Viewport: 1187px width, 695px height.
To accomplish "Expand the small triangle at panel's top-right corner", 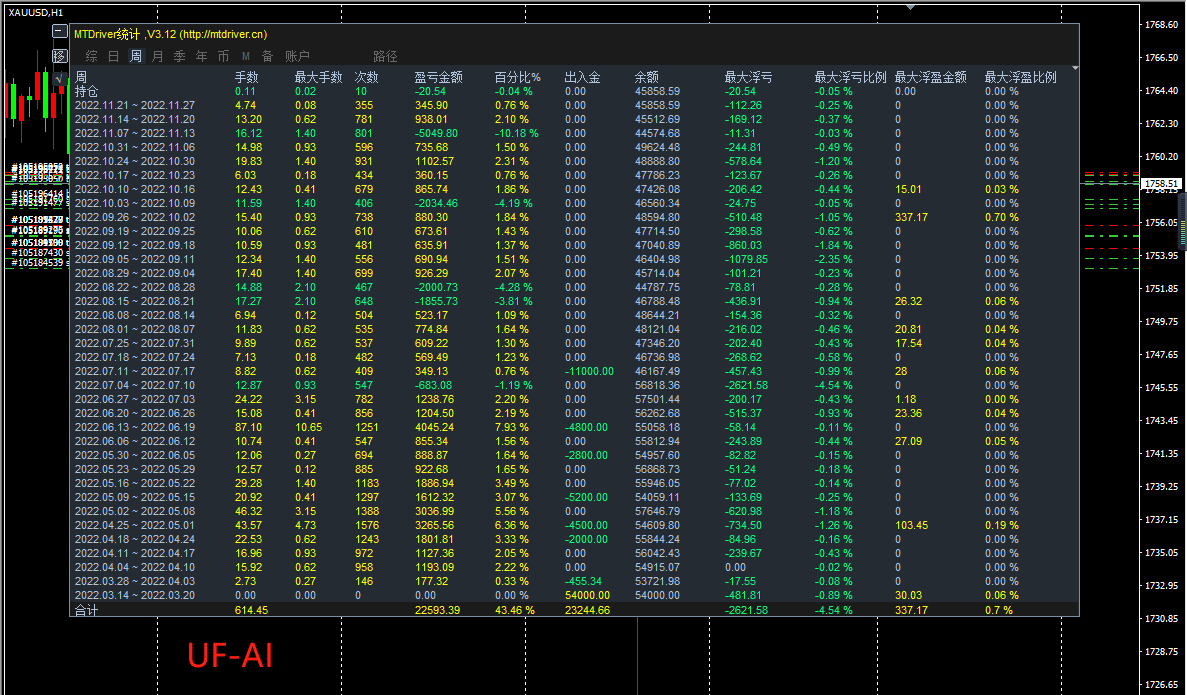I will point(1075,68).
